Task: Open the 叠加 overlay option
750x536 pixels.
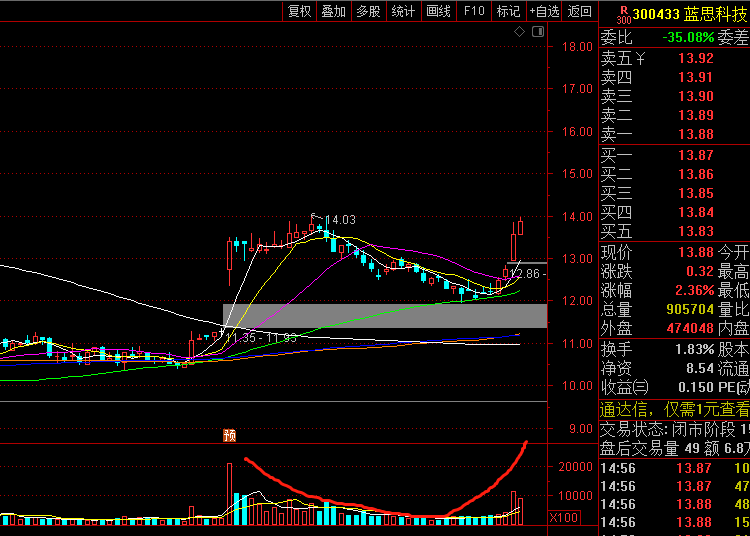Action: pyautogui.click(x=333, y=11)
